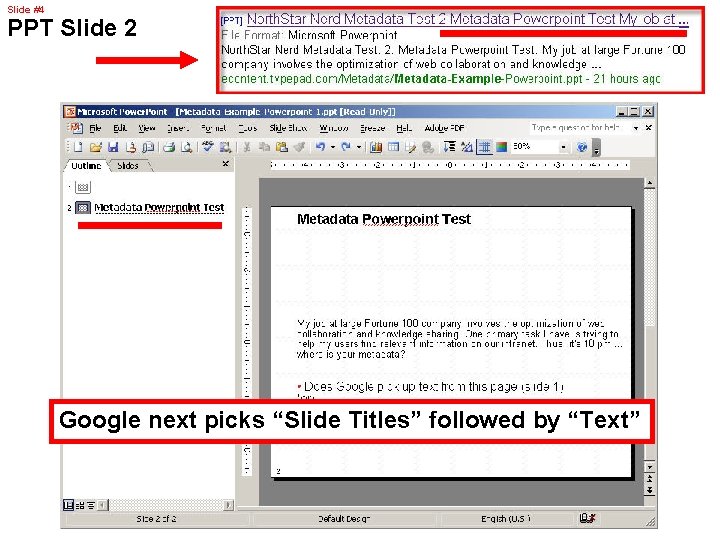Click the E-mail icon in toolbar
The image size is (720, 540).
coord(148,147)
